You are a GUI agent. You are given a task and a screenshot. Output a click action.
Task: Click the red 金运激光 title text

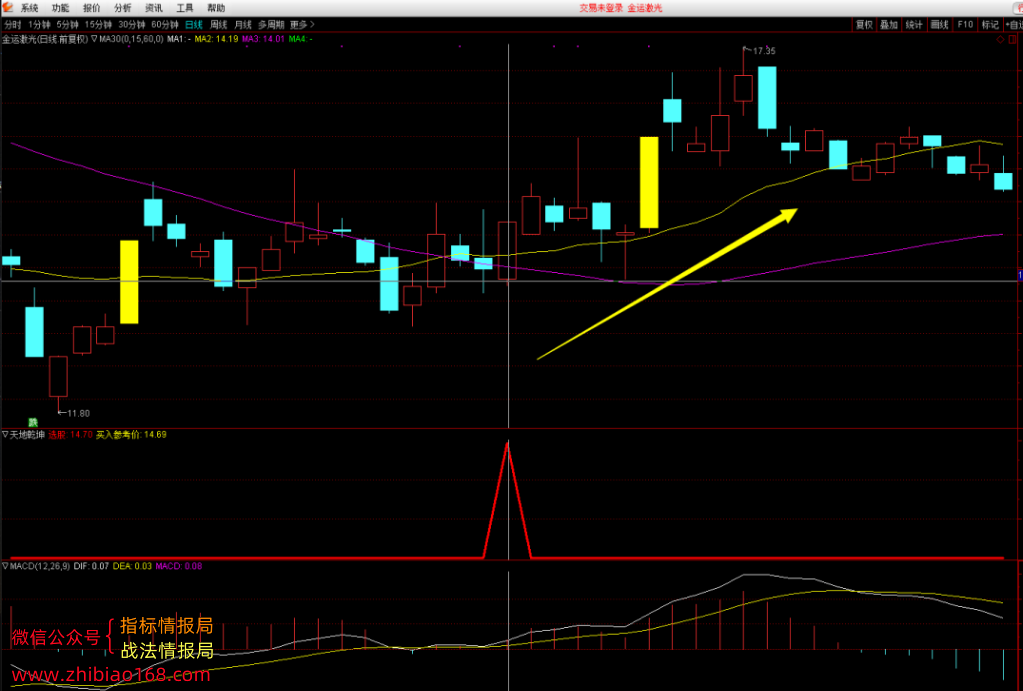pos(645,8)
